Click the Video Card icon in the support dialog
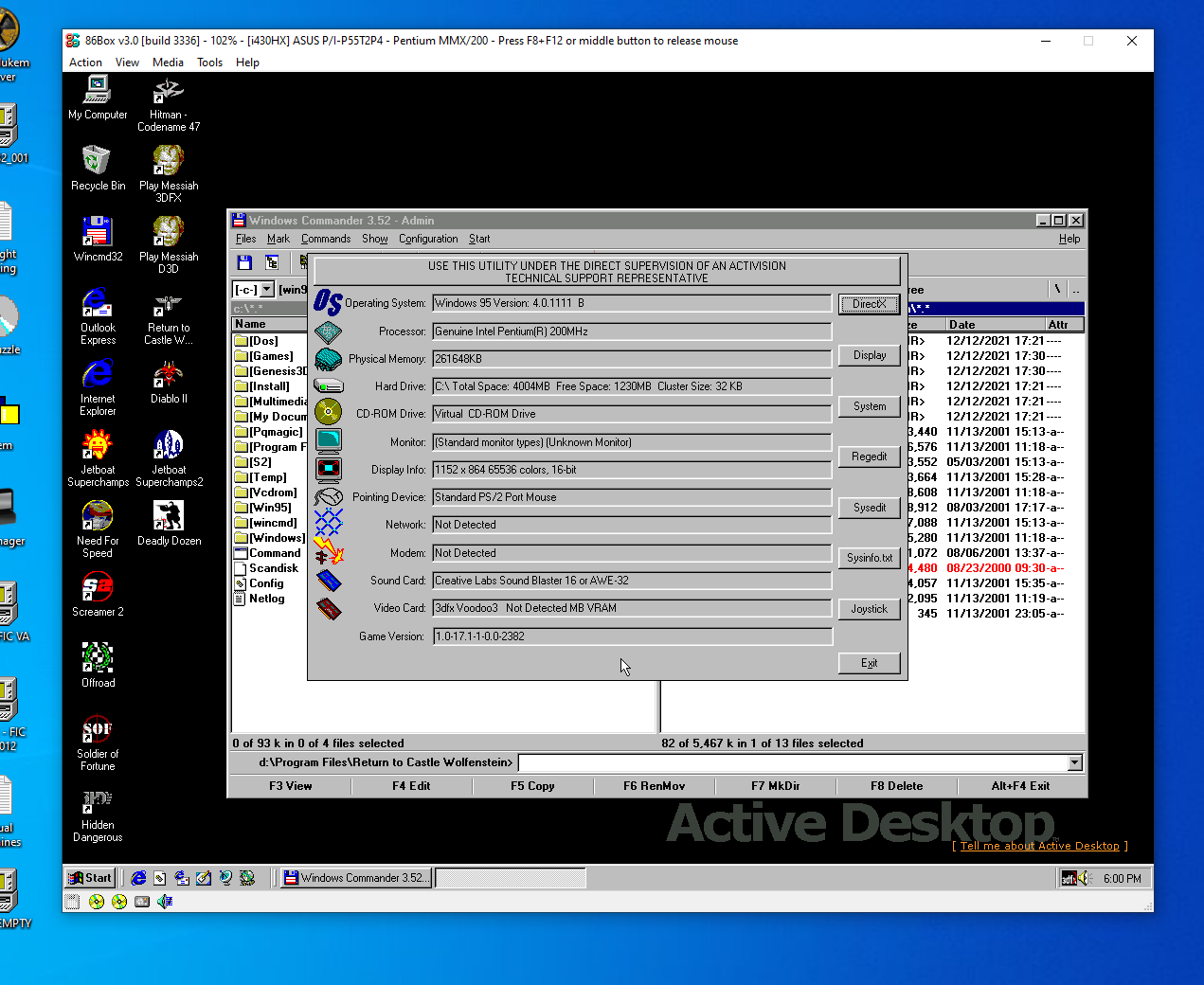 pyautogui.click(x=330, y=607)
